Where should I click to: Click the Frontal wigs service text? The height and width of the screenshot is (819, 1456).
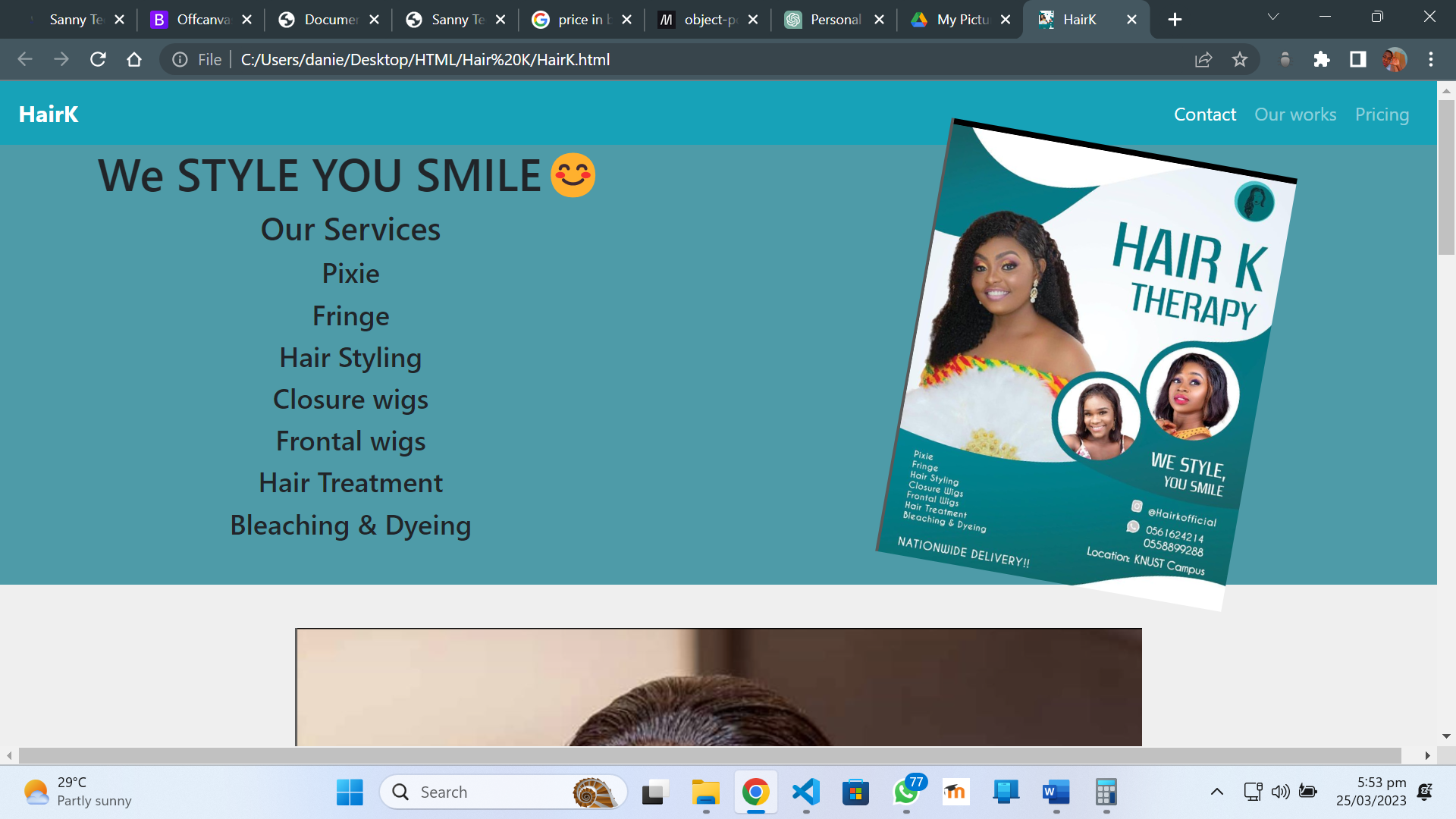350,441
